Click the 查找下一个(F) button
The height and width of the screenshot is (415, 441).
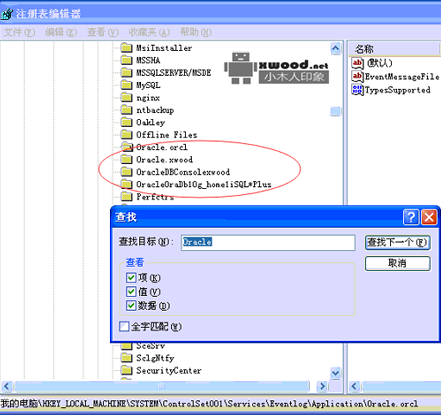pyautogui.click(x=398, y=242)
